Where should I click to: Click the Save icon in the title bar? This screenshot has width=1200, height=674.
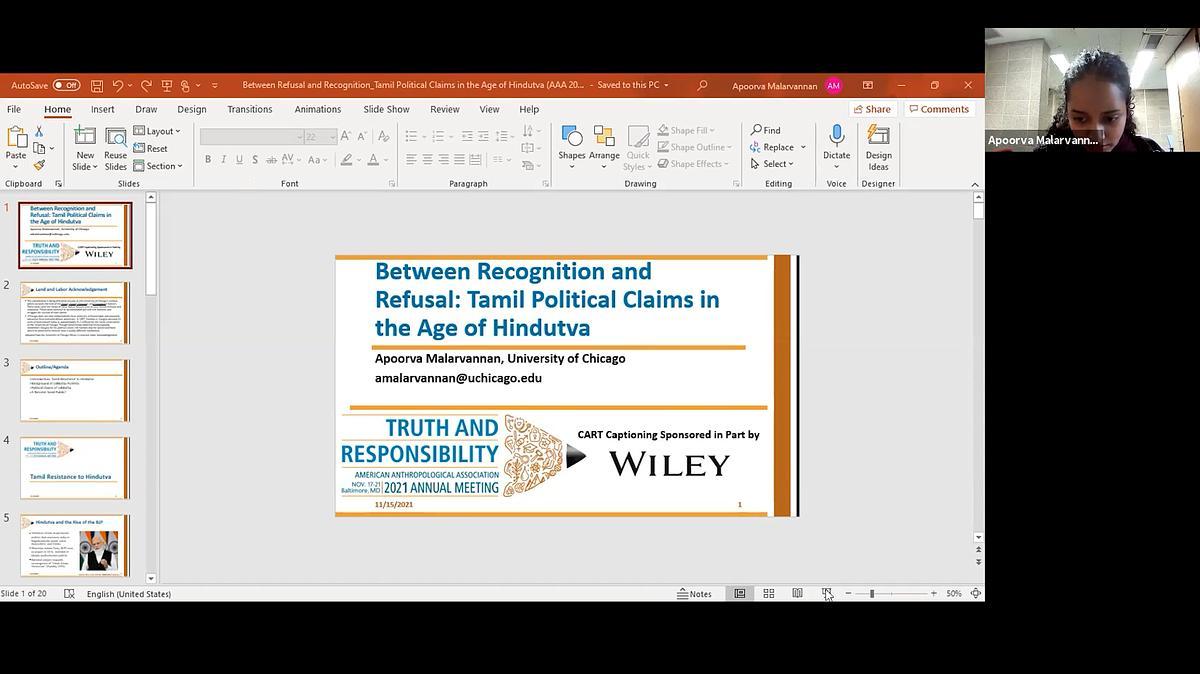point(97,85)
